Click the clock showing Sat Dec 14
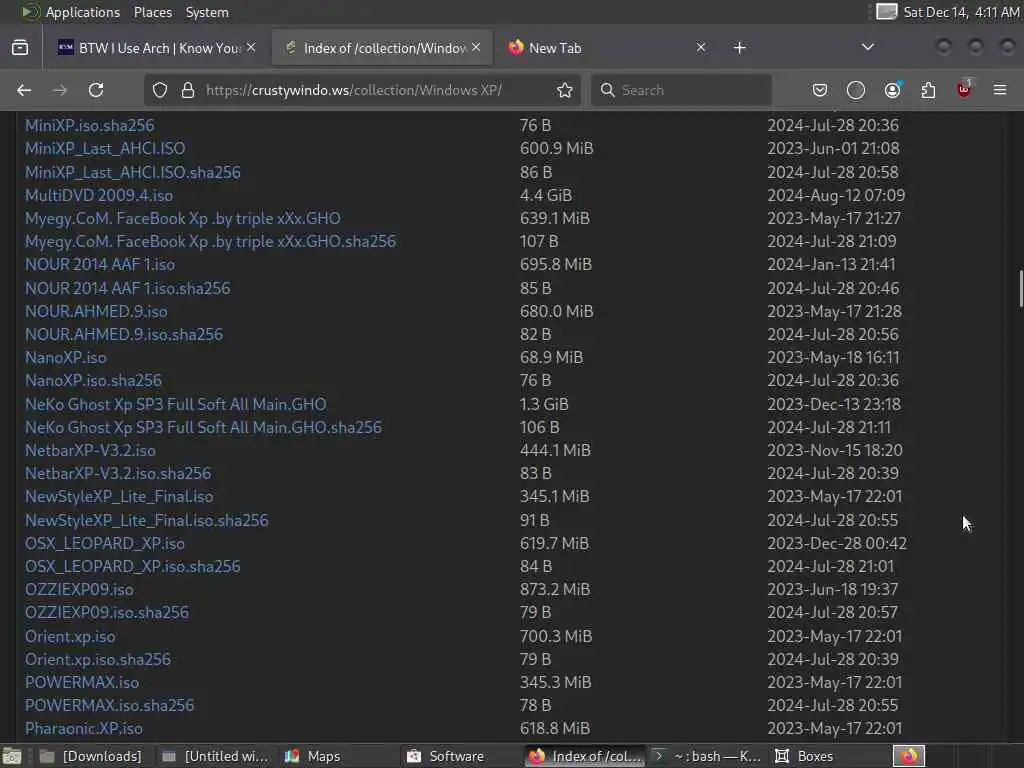Screen dimensions: 1024x768 point(961,12)
